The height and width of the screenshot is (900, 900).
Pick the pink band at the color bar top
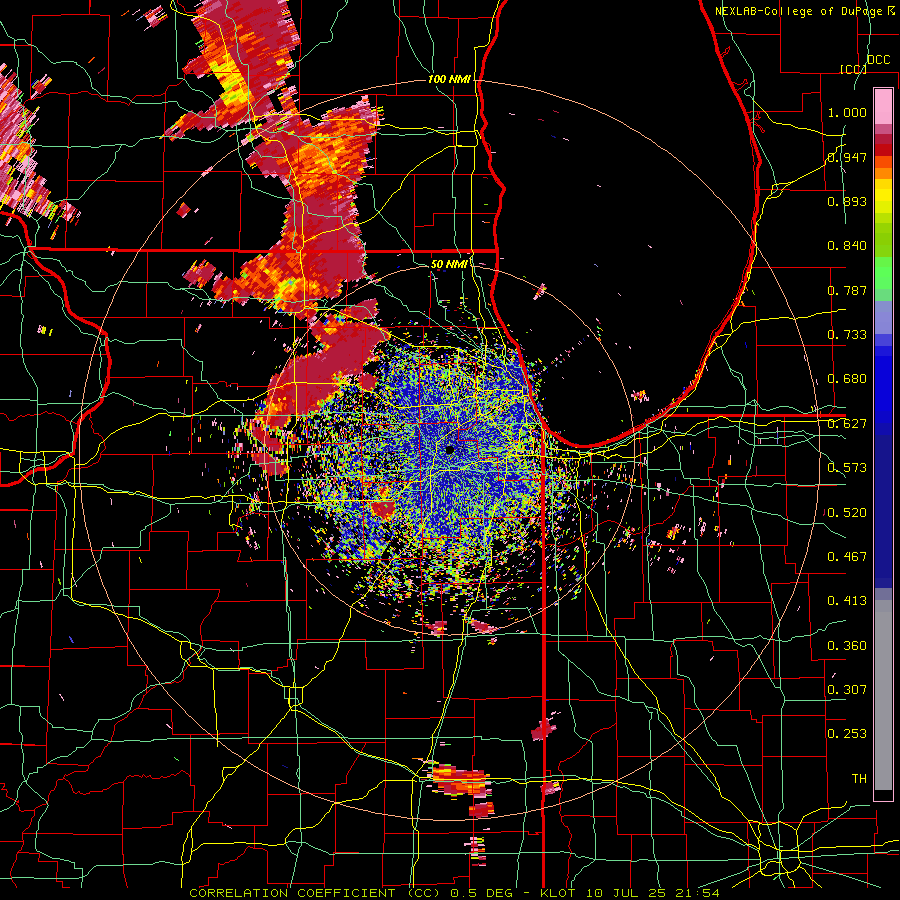(883, 106)
